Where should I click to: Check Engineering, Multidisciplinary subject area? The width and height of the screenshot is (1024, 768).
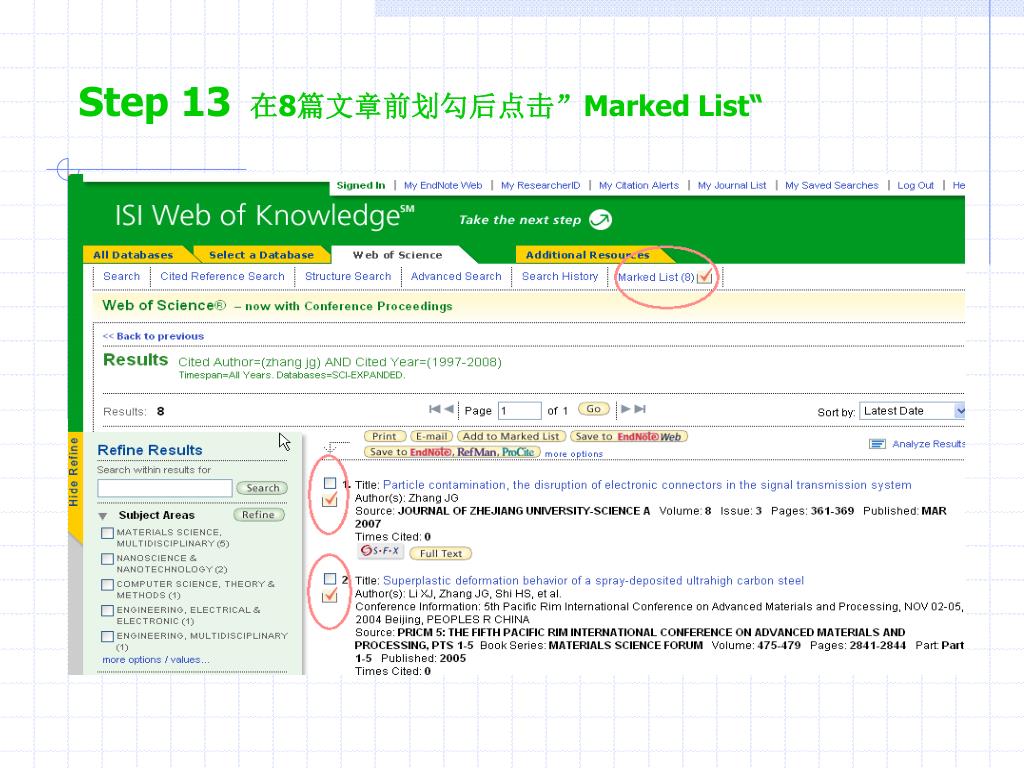[x=107, y=637]
